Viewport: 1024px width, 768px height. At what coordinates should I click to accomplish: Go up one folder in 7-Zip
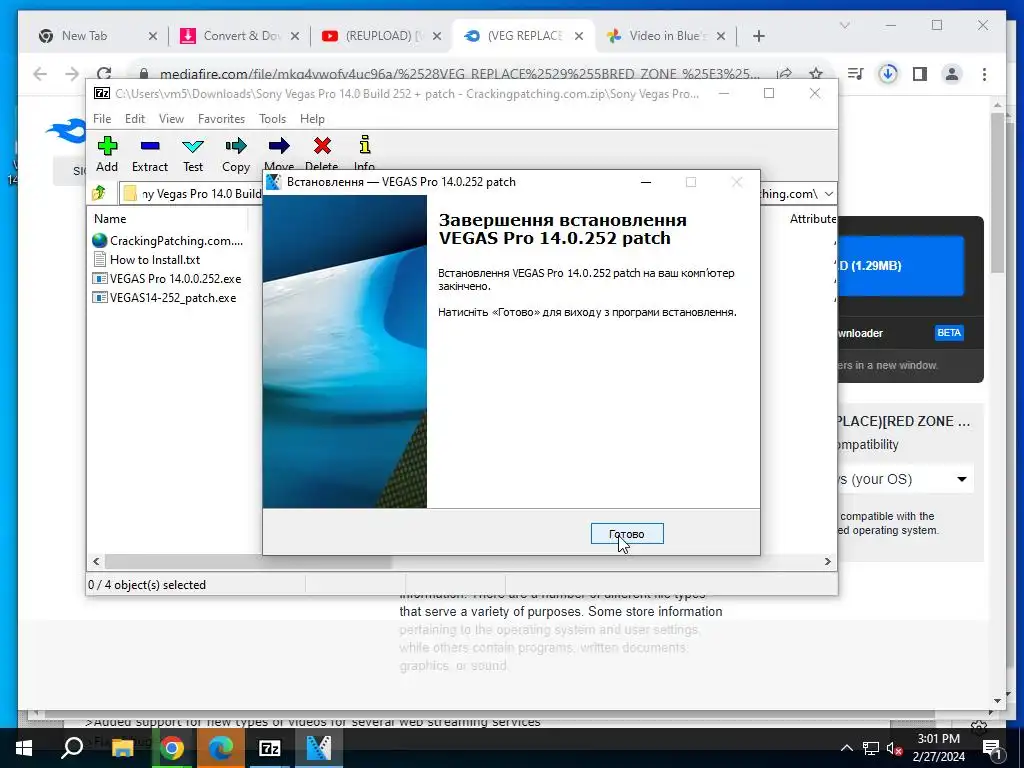click(x=99, y=193)
